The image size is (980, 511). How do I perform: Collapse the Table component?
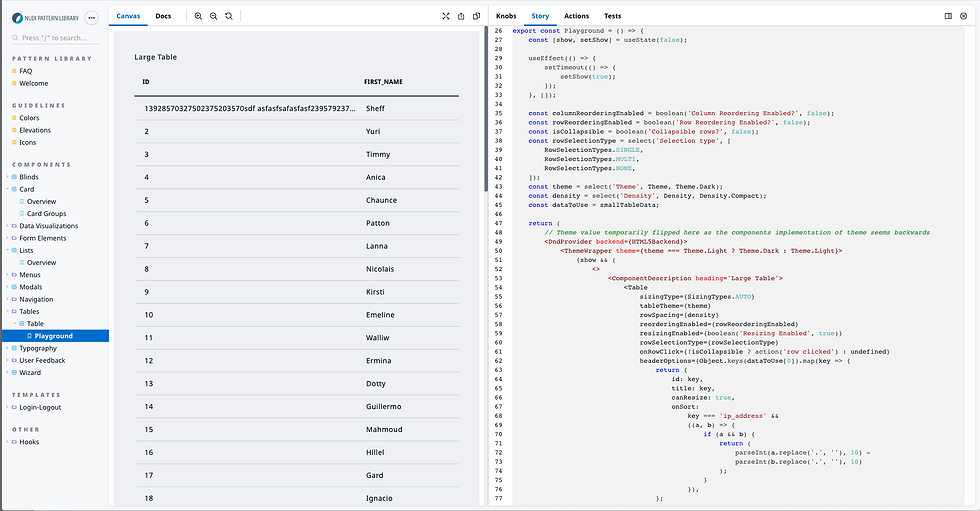[x=35, y=324]
